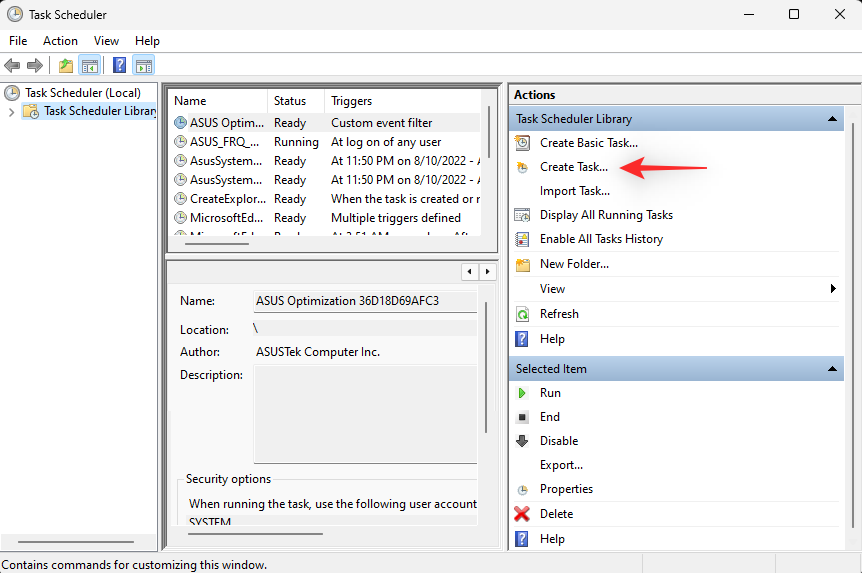Collapse the Task Scheduler Library actions section
The width and height of the screenshot is (862, 573).
coord(832,119)
